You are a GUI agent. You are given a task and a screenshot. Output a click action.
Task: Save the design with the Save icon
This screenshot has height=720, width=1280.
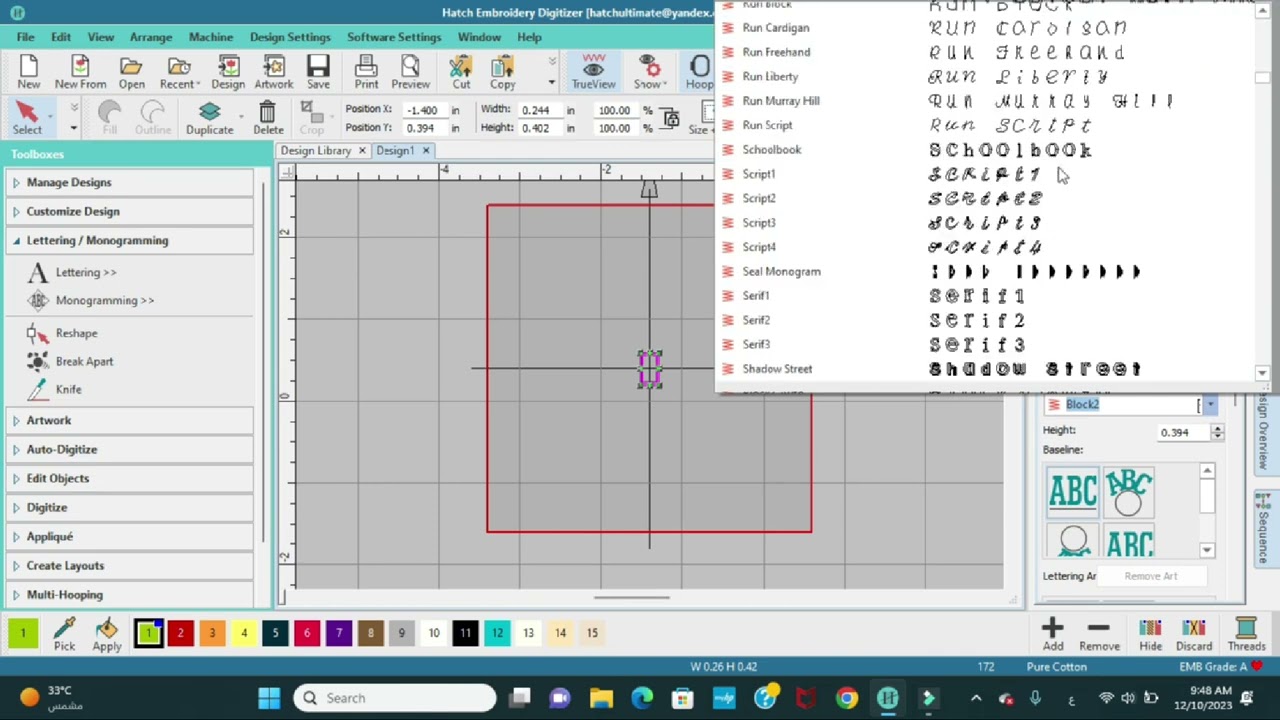pyautogui.click(x=318, y=73)
